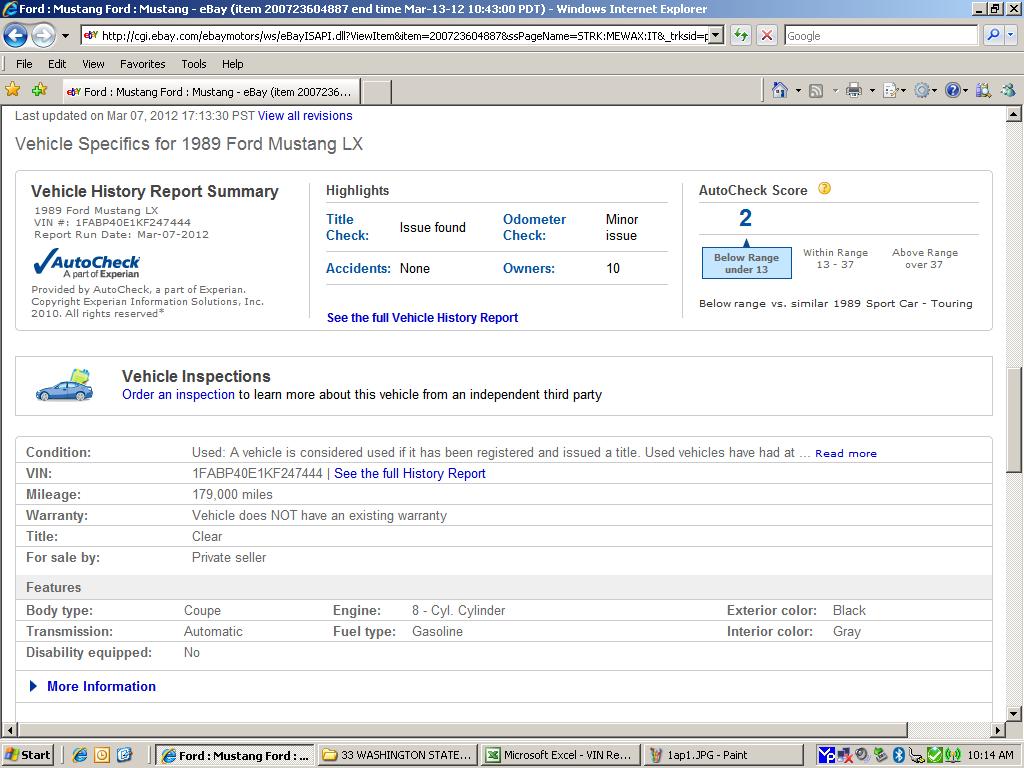Click the Messenger toolbar icon
Screen dimensions: 1024x768
pos(1008,90)
